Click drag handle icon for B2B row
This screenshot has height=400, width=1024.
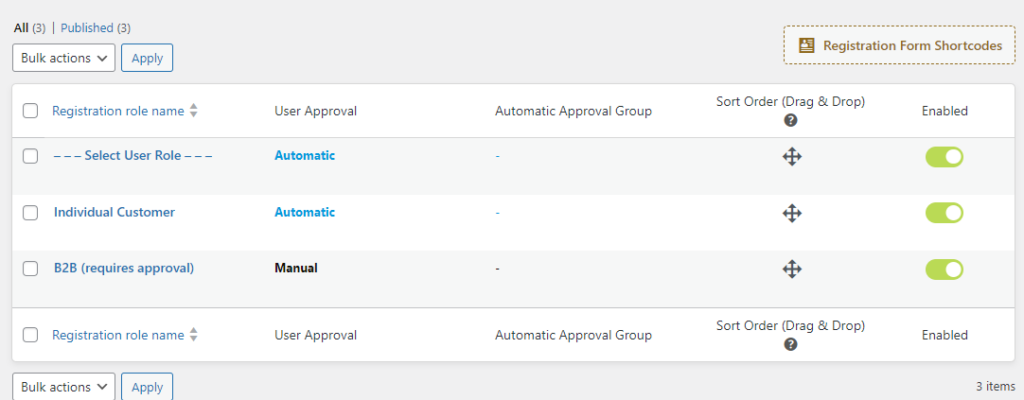click(791, 268)
